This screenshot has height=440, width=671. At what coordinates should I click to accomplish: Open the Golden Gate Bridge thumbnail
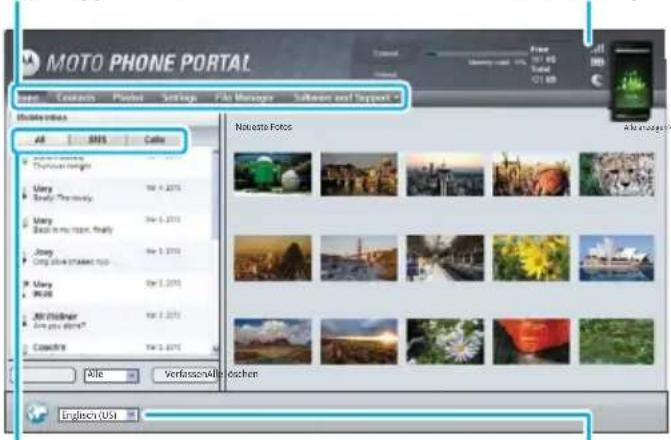[359, 258]
